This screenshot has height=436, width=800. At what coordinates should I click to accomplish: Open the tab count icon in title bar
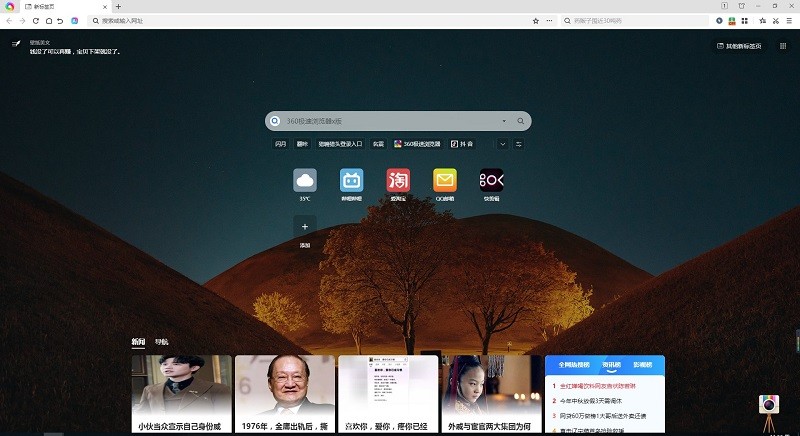click(724, 6)
